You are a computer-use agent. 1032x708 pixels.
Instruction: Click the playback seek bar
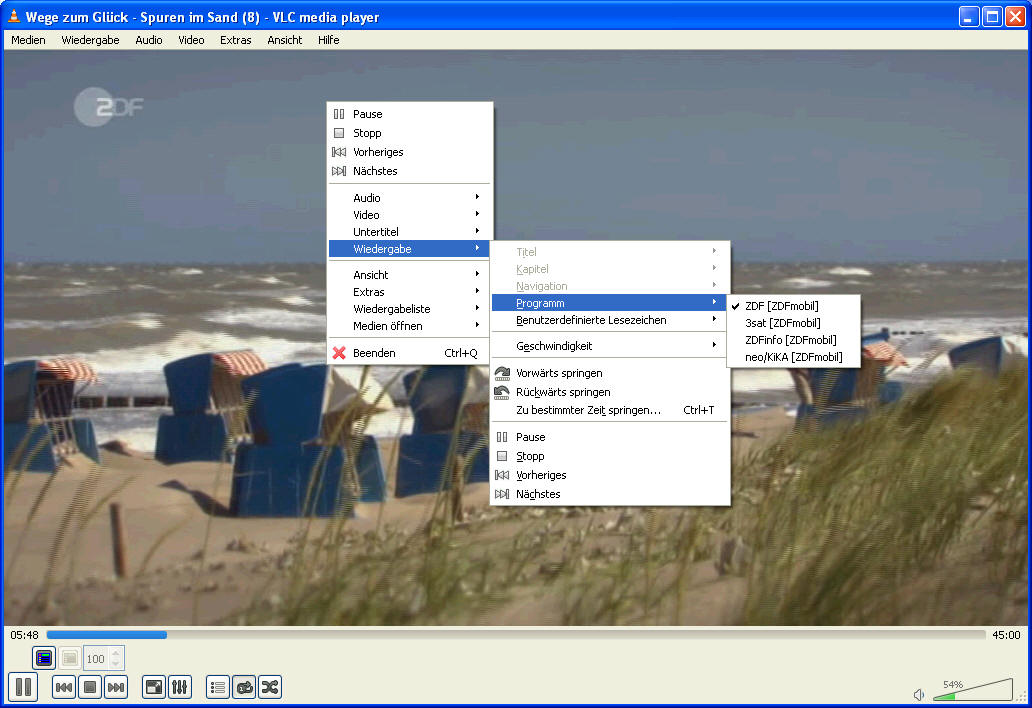coord(516,635)
